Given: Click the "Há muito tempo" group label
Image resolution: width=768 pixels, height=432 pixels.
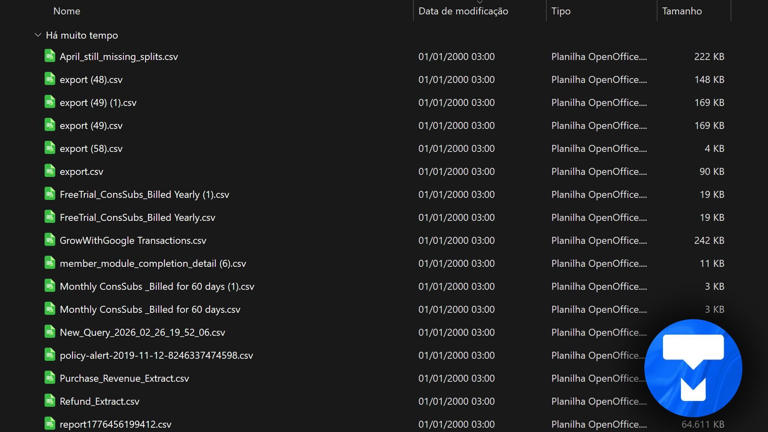Looking at the screenshot, I should coord(82,35).
